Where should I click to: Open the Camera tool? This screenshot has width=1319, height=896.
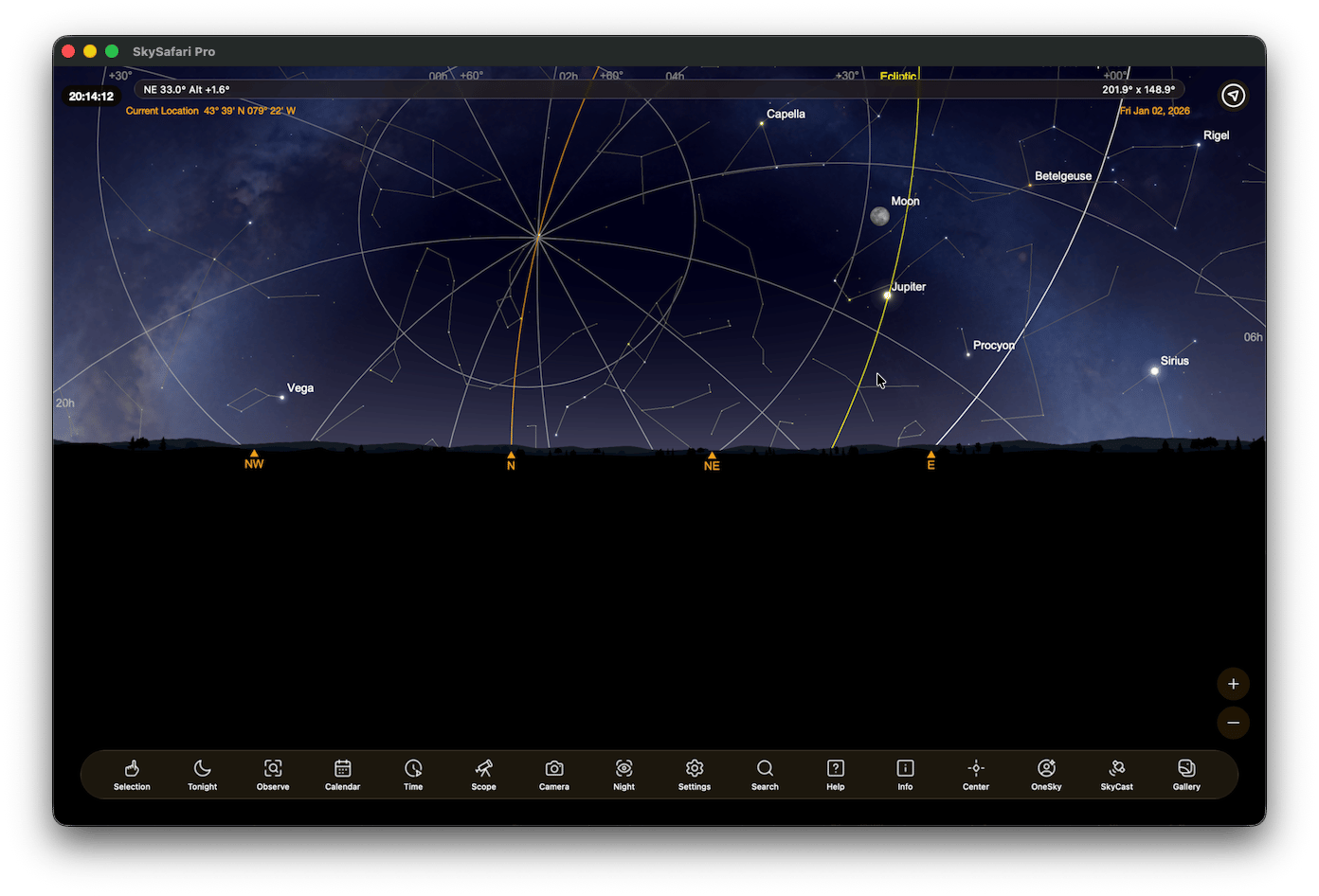point(554,774)
